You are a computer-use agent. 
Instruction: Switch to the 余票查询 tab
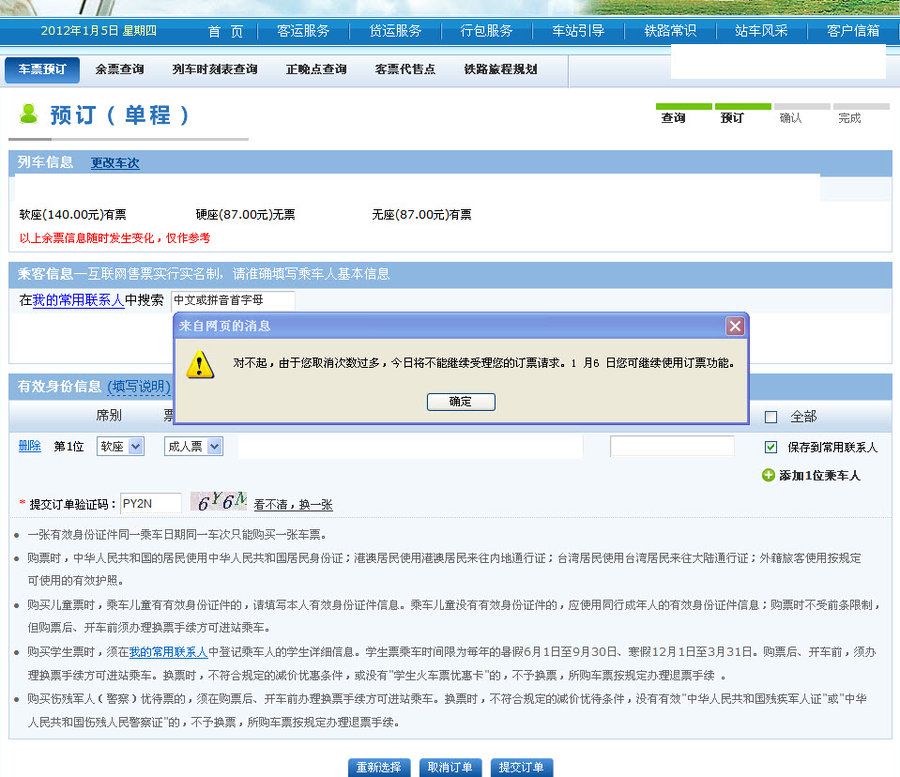119,70
